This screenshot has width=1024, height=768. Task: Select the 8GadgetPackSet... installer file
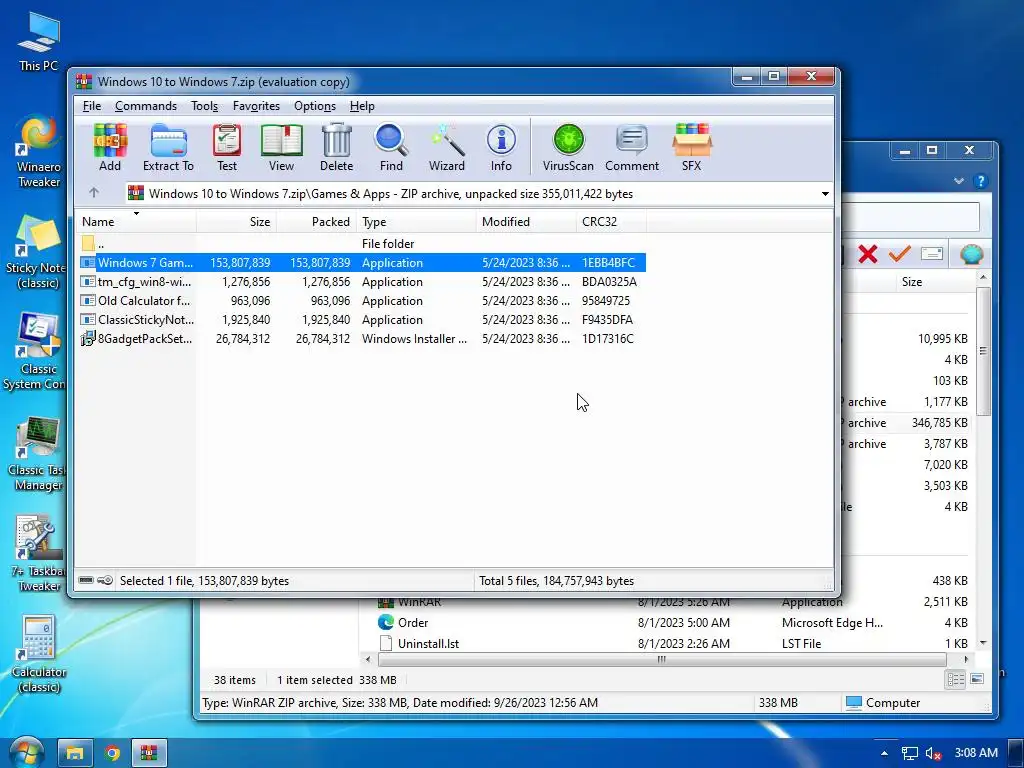[362, 338]
